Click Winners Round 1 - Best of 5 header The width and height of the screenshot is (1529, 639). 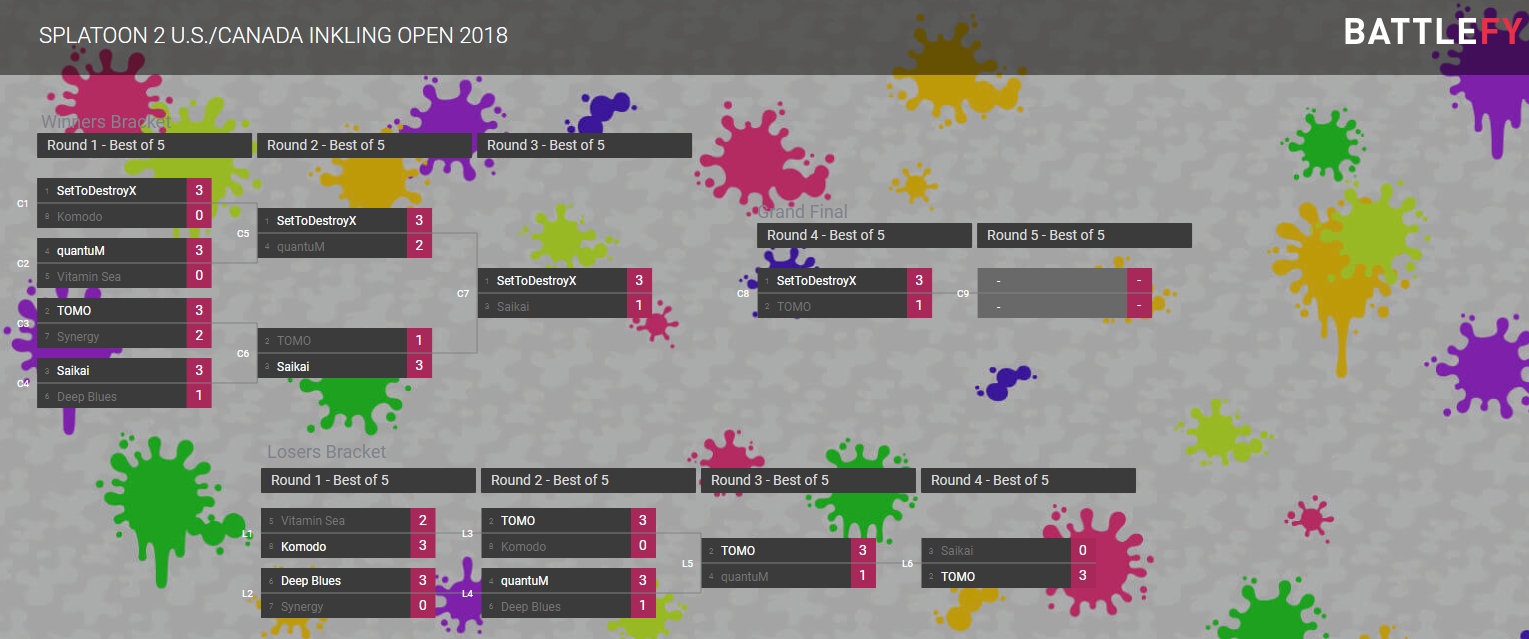pyautogui.click(x=144, y=145)
